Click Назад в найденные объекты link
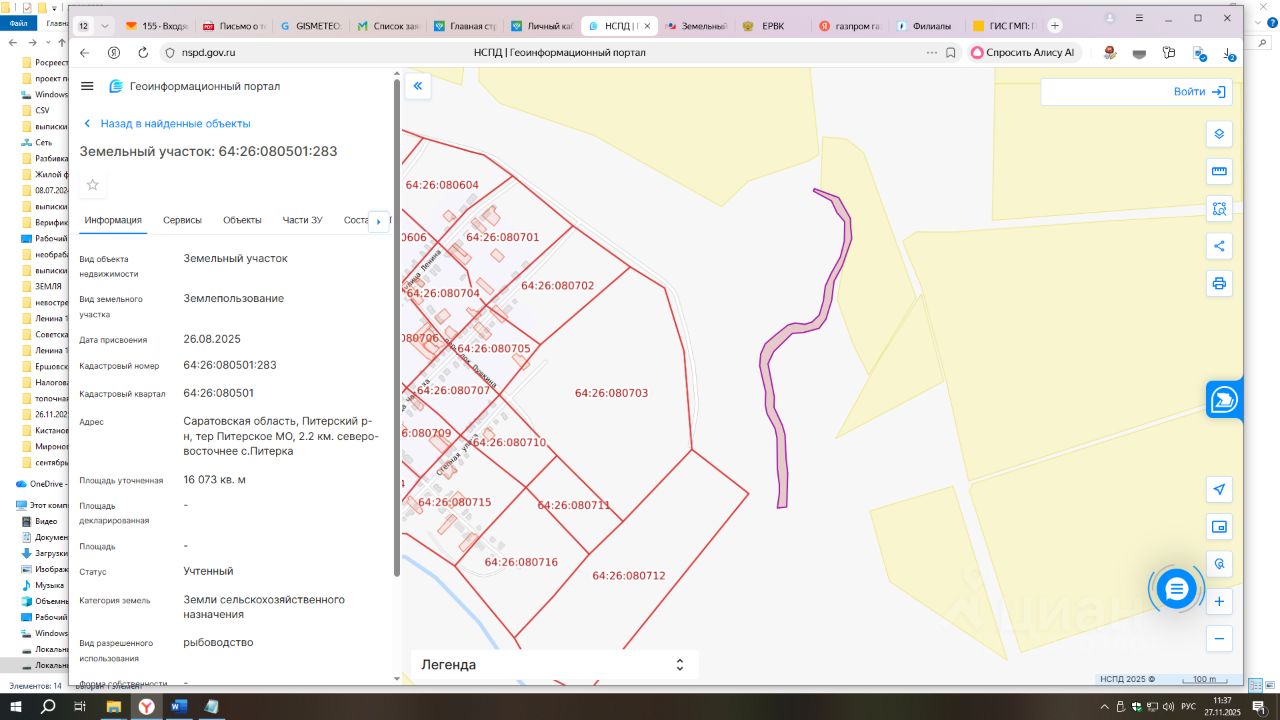1280x720 pixels. tap(167, 124)
